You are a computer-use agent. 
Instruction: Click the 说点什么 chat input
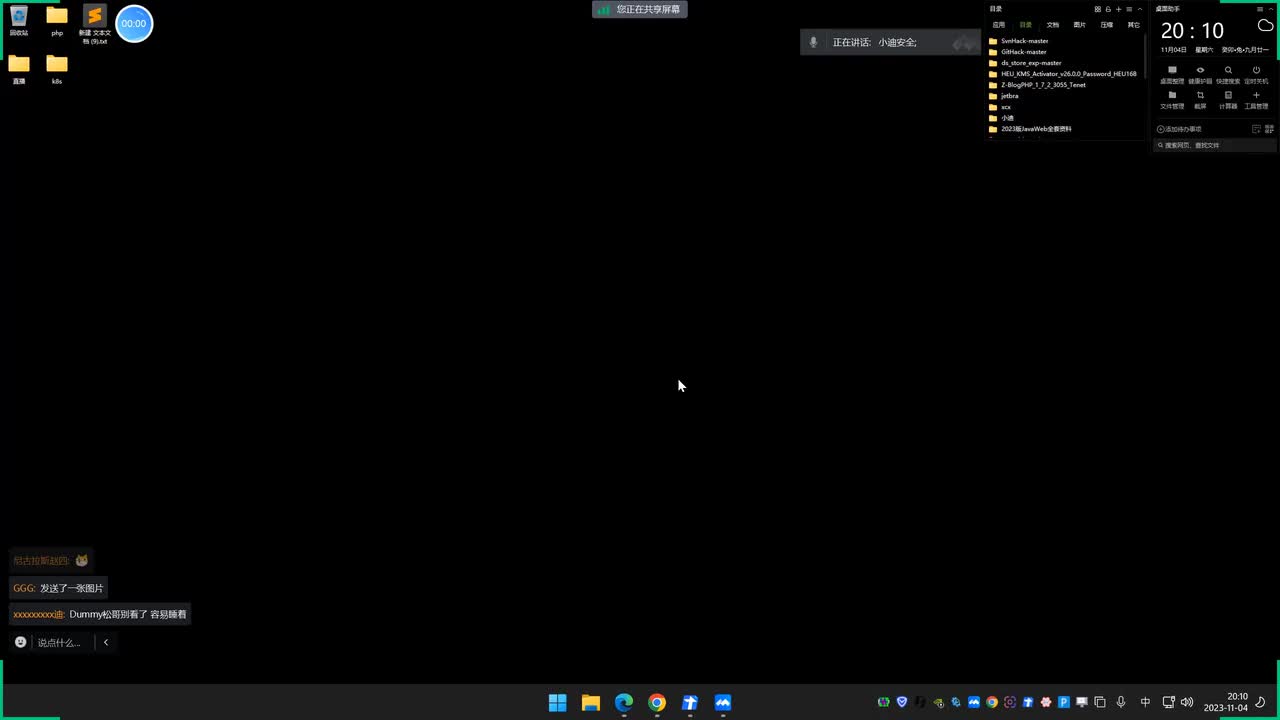60,643
